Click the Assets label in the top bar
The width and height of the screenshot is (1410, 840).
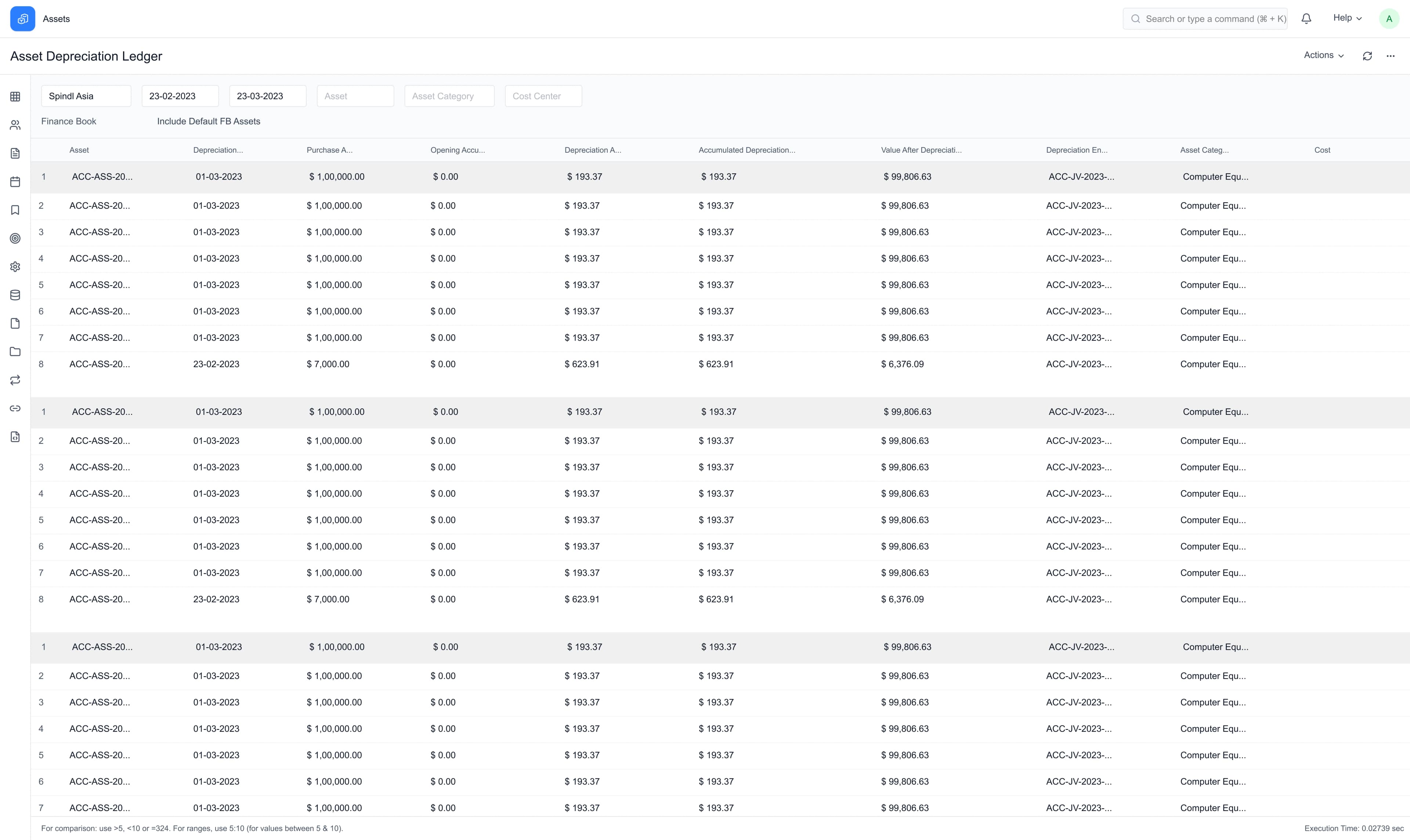pos(56,18)
